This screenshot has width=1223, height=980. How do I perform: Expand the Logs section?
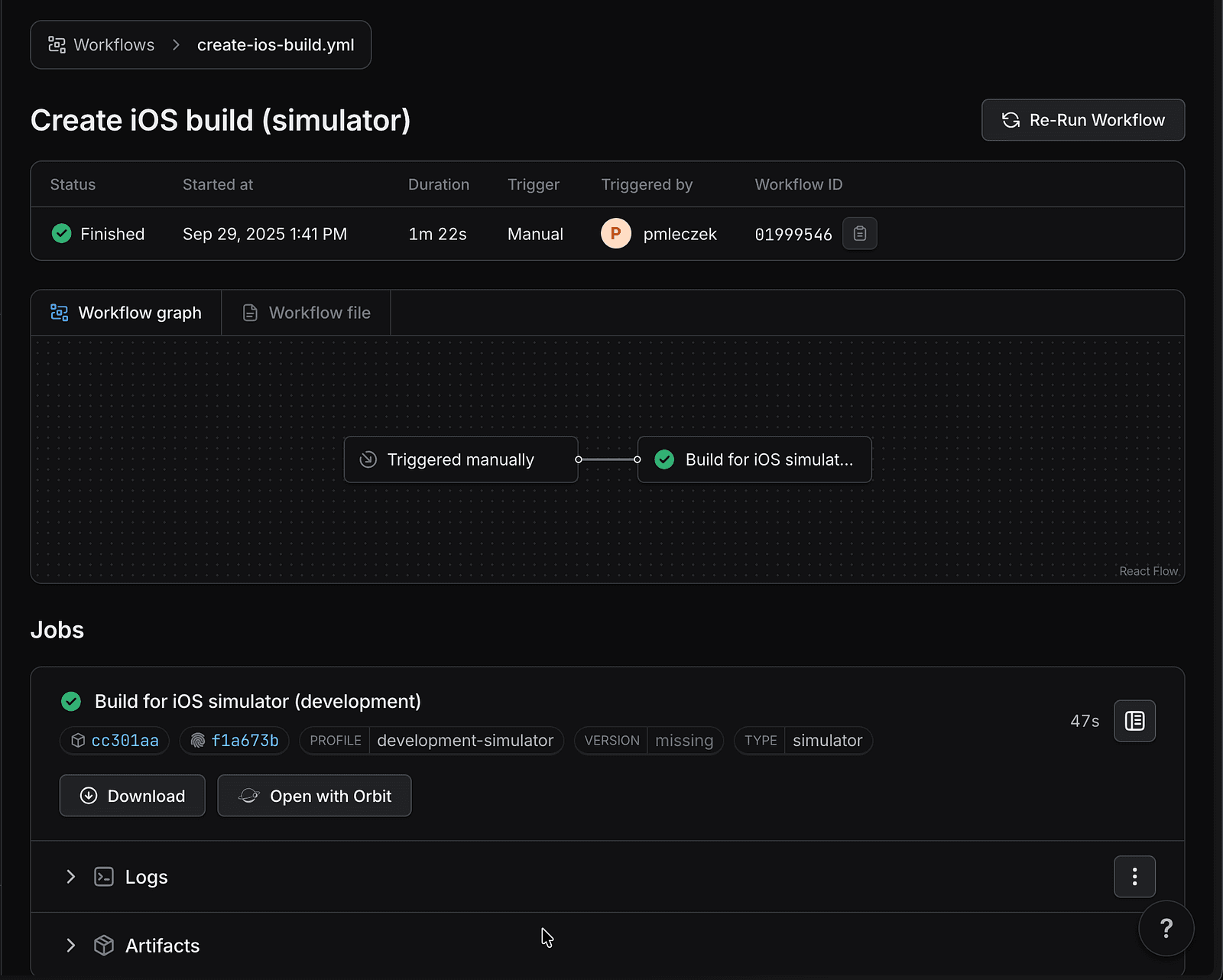(x=71, y=877)
